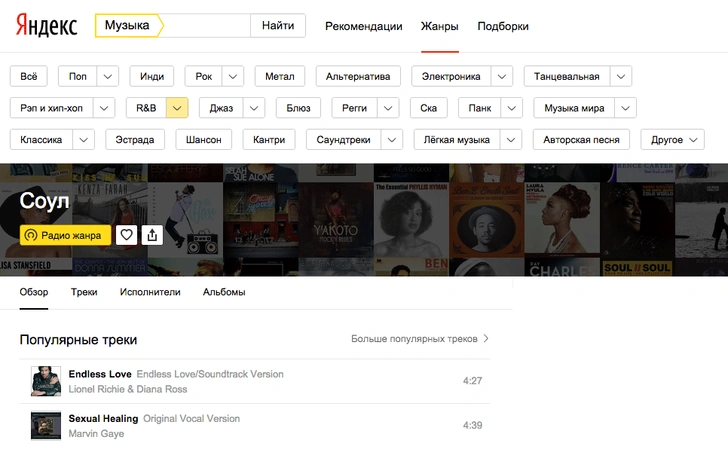Open the Рекомендации section
This screenshot has height=449, width=728.
click(364, 26)
